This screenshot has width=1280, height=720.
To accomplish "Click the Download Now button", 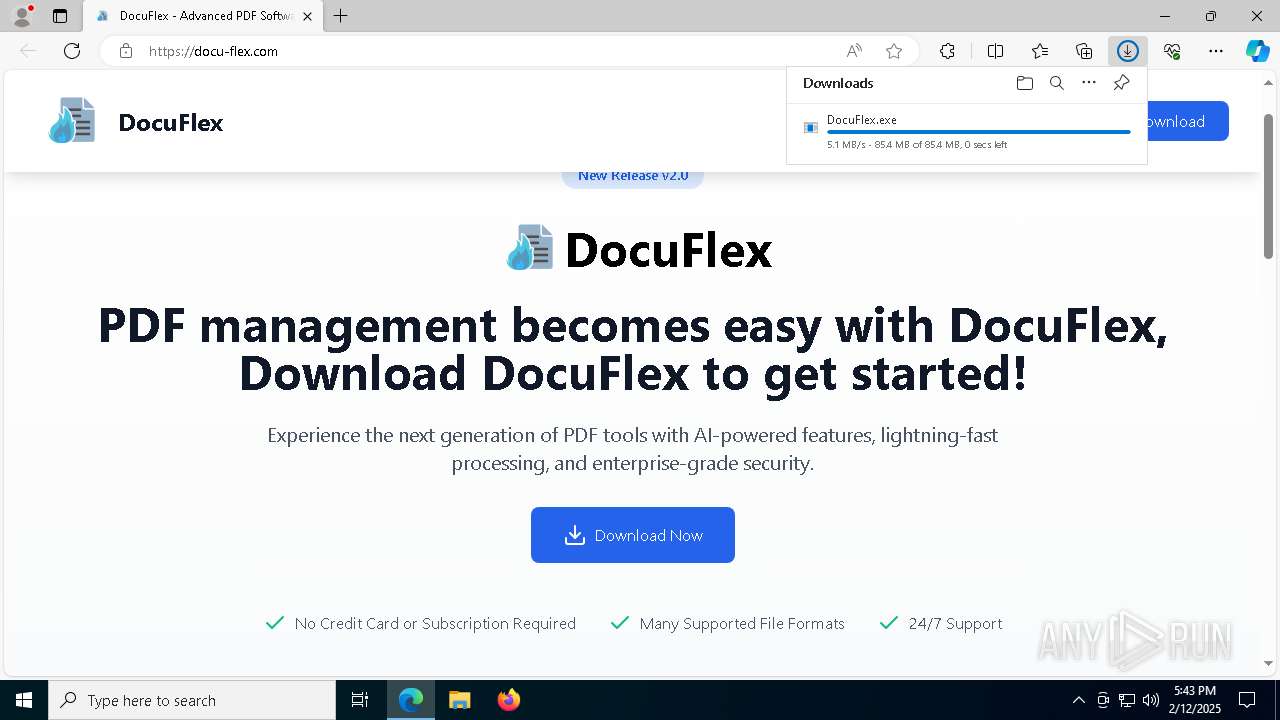I will click(x=633, y=535).
